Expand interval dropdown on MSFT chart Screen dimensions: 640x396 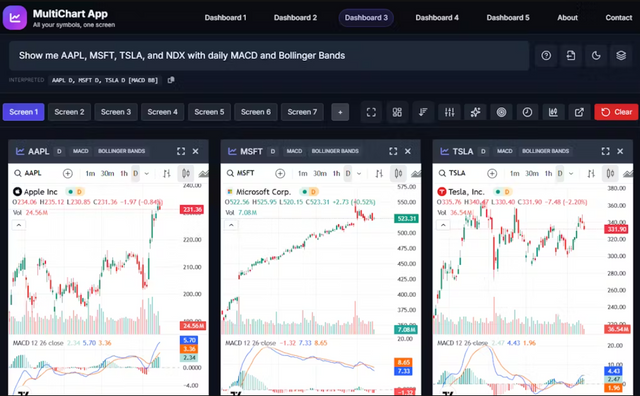coord(359,174)
